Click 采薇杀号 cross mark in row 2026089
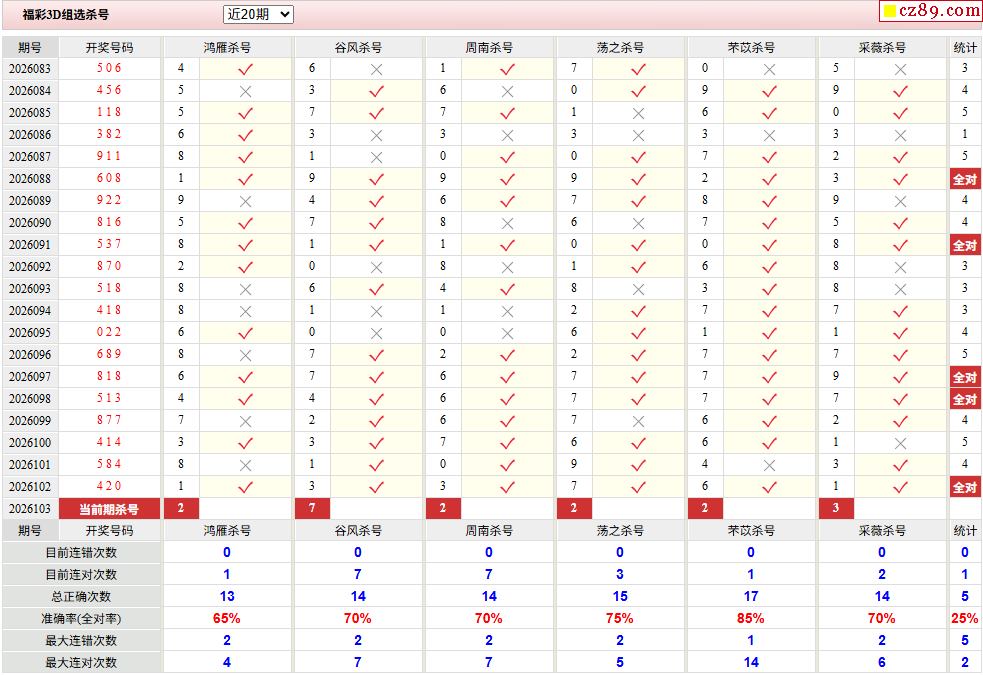The image size is (983, 675). tap(900, 201)
